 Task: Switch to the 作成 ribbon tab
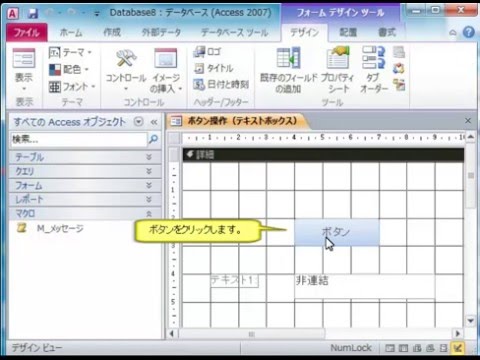coord(112,32)
